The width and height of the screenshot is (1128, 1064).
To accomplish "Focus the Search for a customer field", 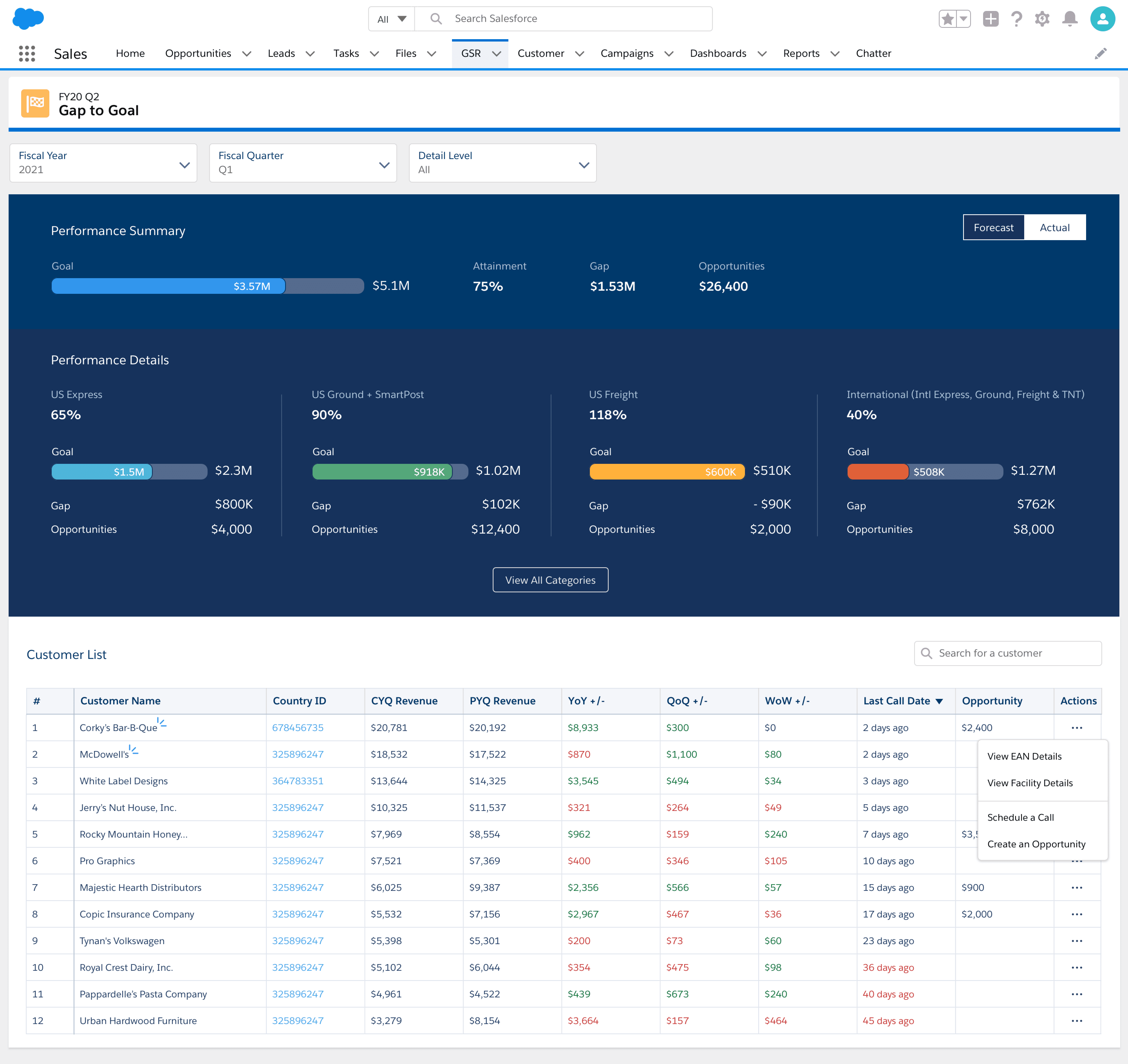I will (x=1008, y=653).
